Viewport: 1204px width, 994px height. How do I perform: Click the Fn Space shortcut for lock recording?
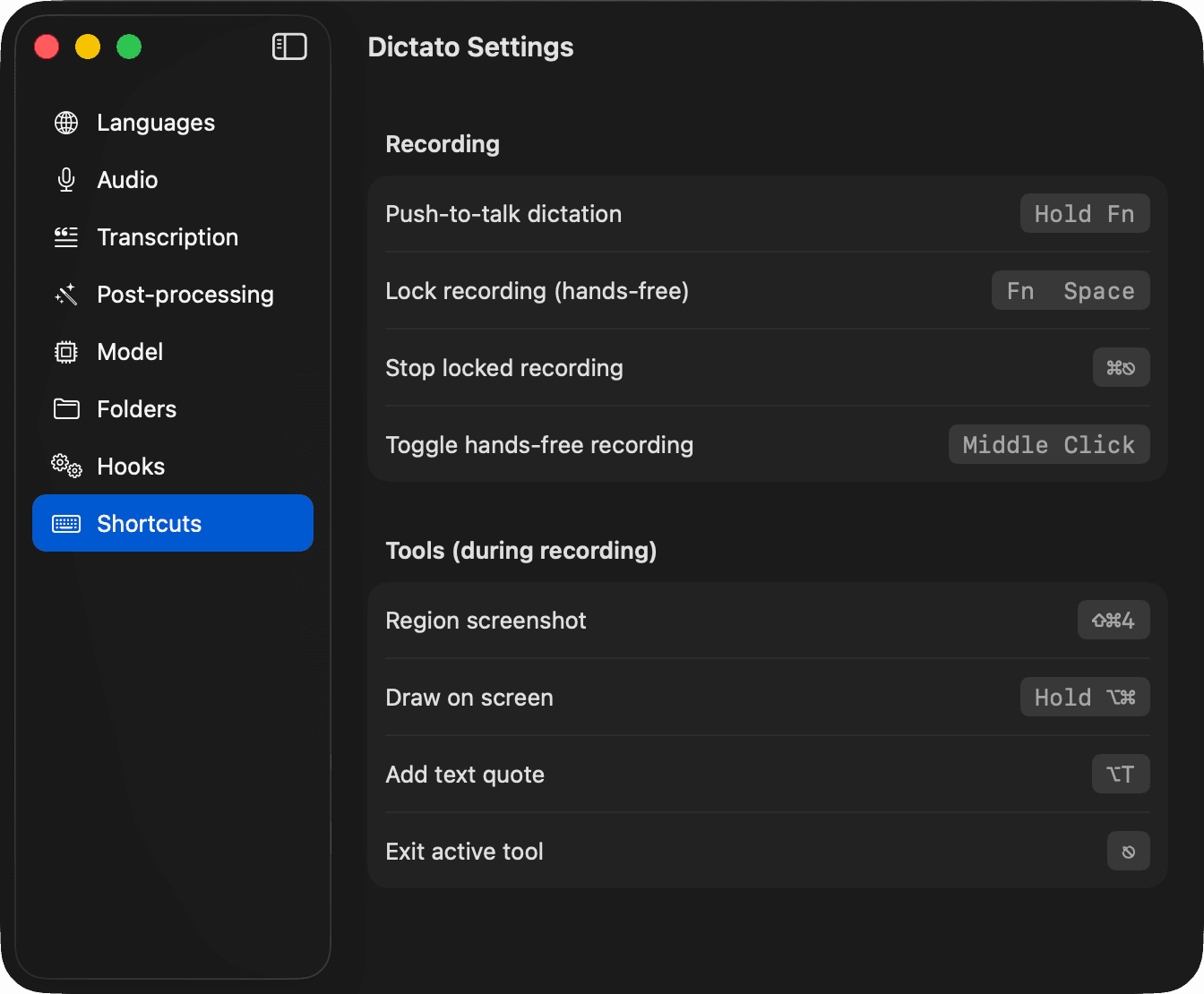(1070, 290)
